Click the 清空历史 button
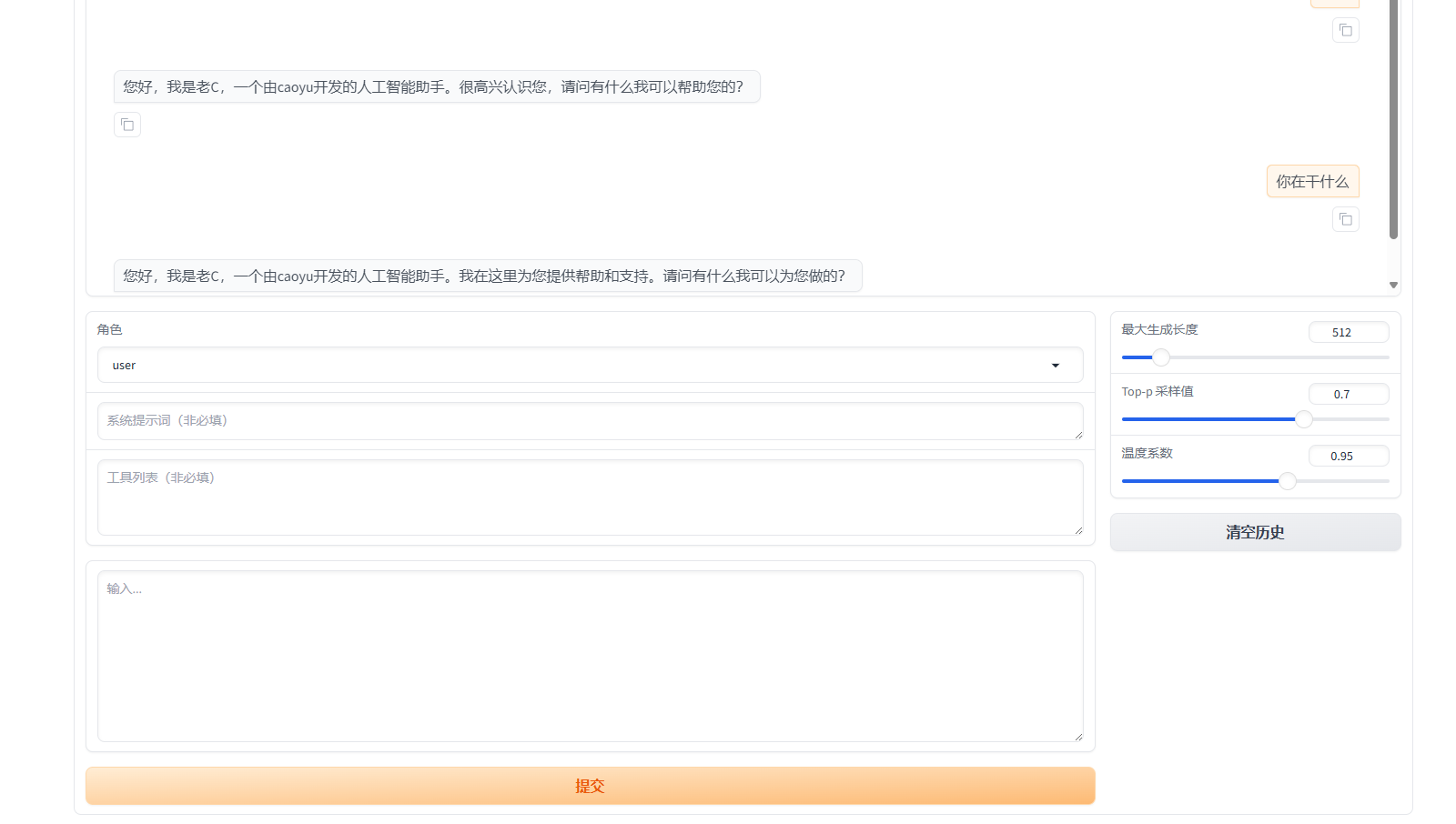 tap(1255, 532)
